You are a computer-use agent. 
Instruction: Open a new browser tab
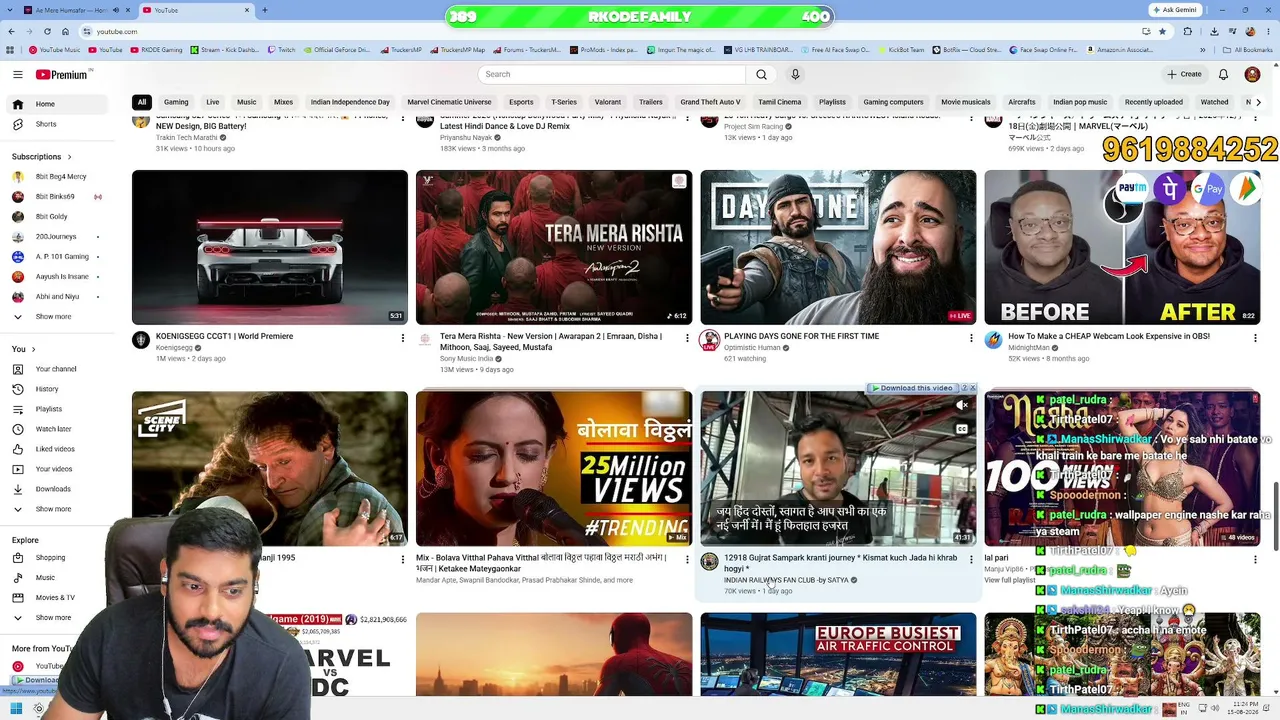point(264,10)
